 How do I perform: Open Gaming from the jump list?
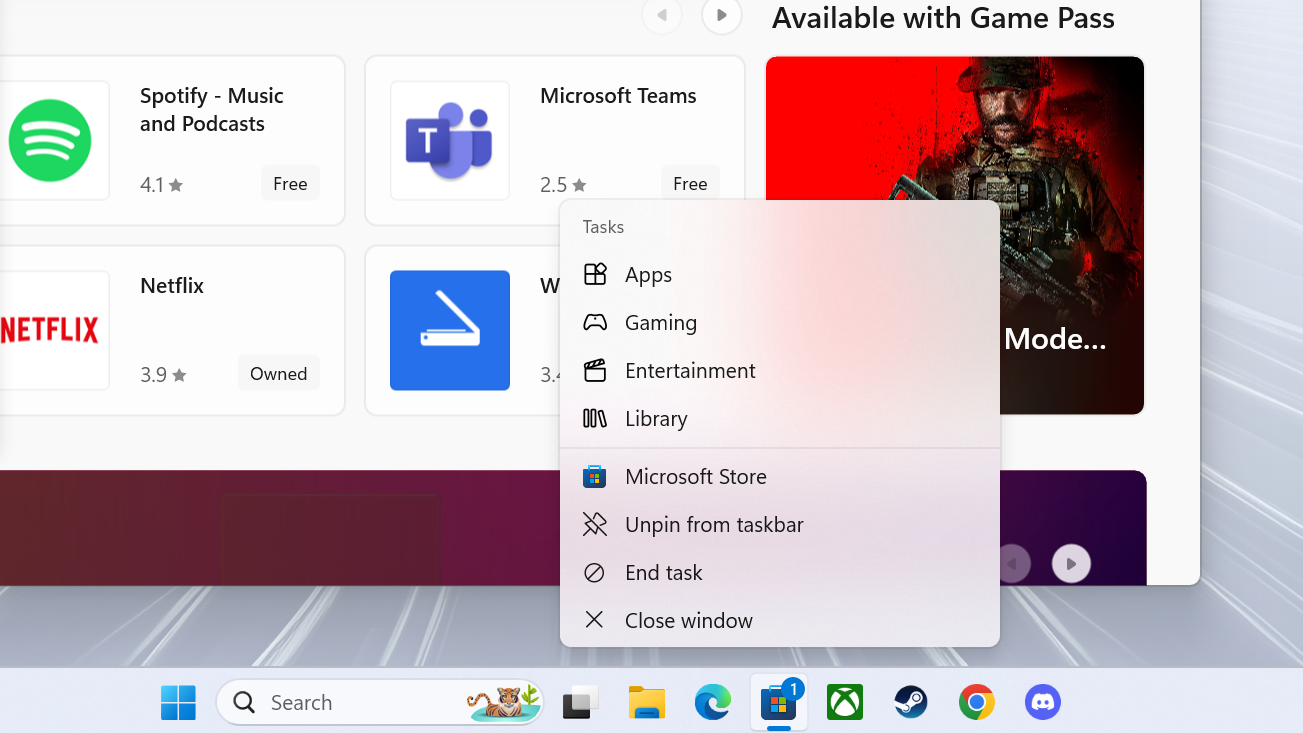click(661, 322)
